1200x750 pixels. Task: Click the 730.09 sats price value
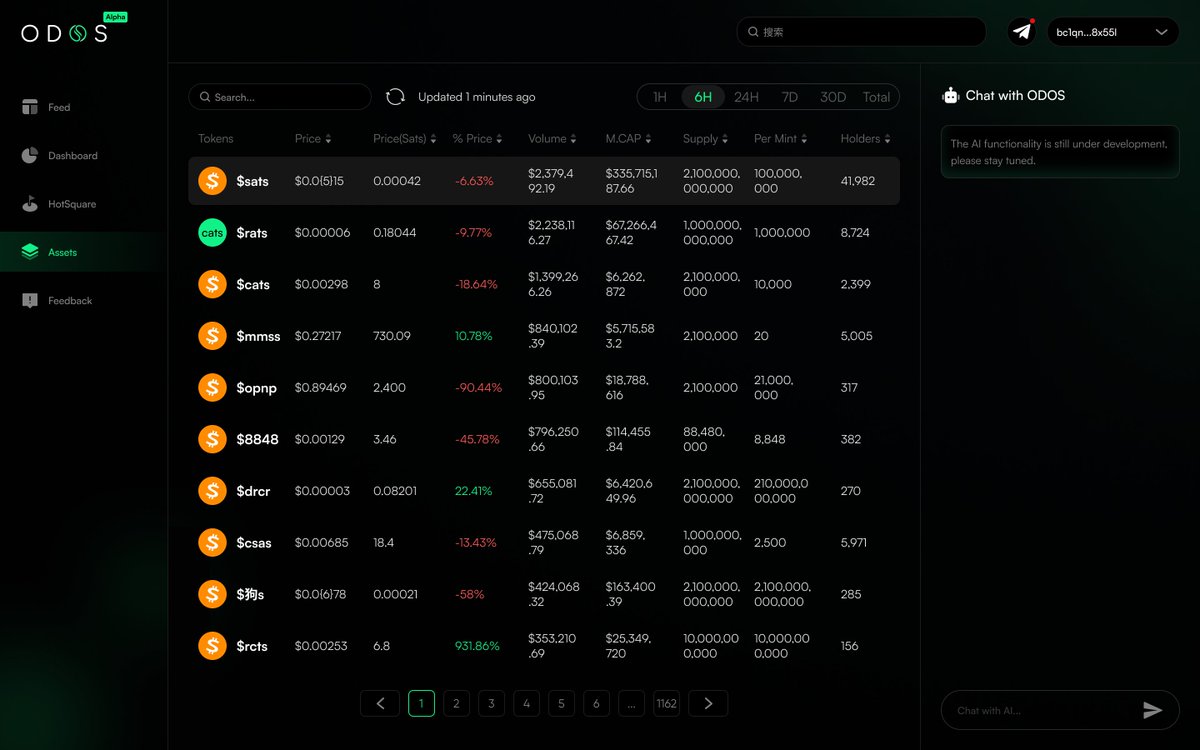tap(392, 336)
